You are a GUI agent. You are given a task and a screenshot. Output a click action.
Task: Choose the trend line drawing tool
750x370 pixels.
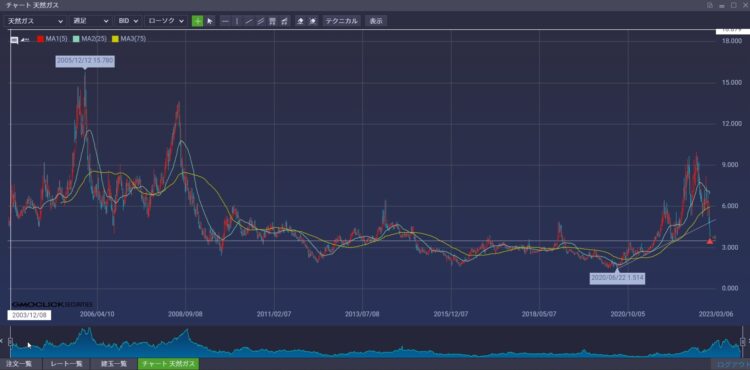tap(249, 21)
